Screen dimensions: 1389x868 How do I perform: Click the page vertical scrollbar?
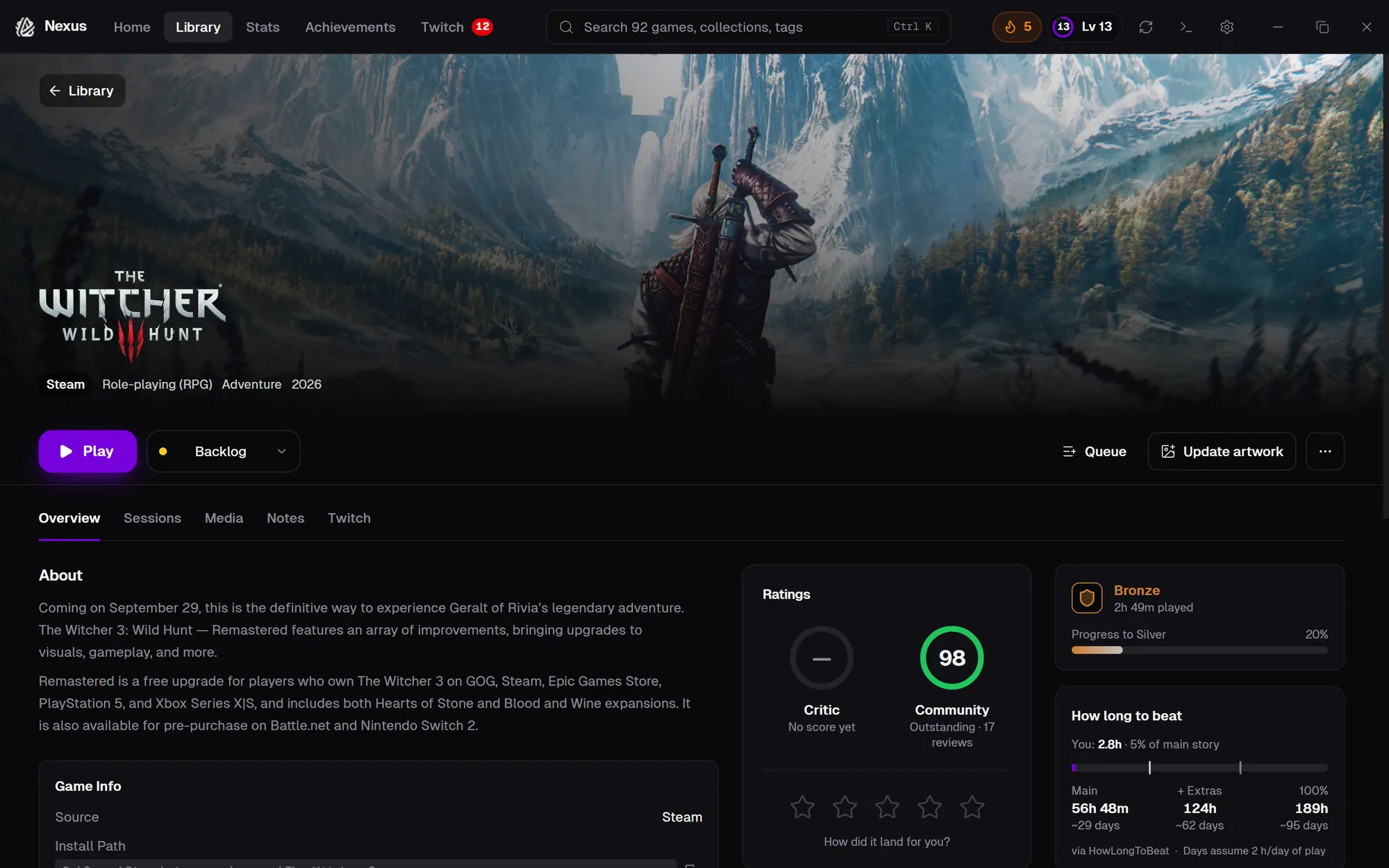point(1386,285)
